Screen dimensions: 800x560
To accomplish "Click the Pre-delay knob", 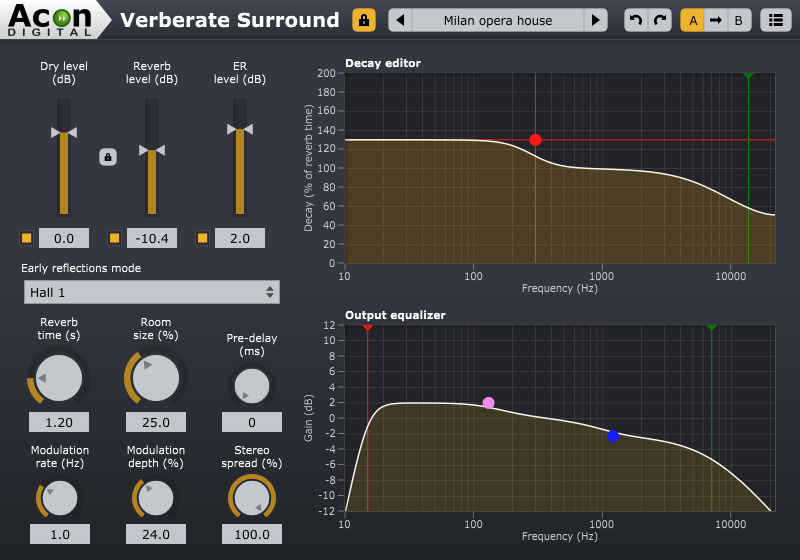I will tap(252, 386).
